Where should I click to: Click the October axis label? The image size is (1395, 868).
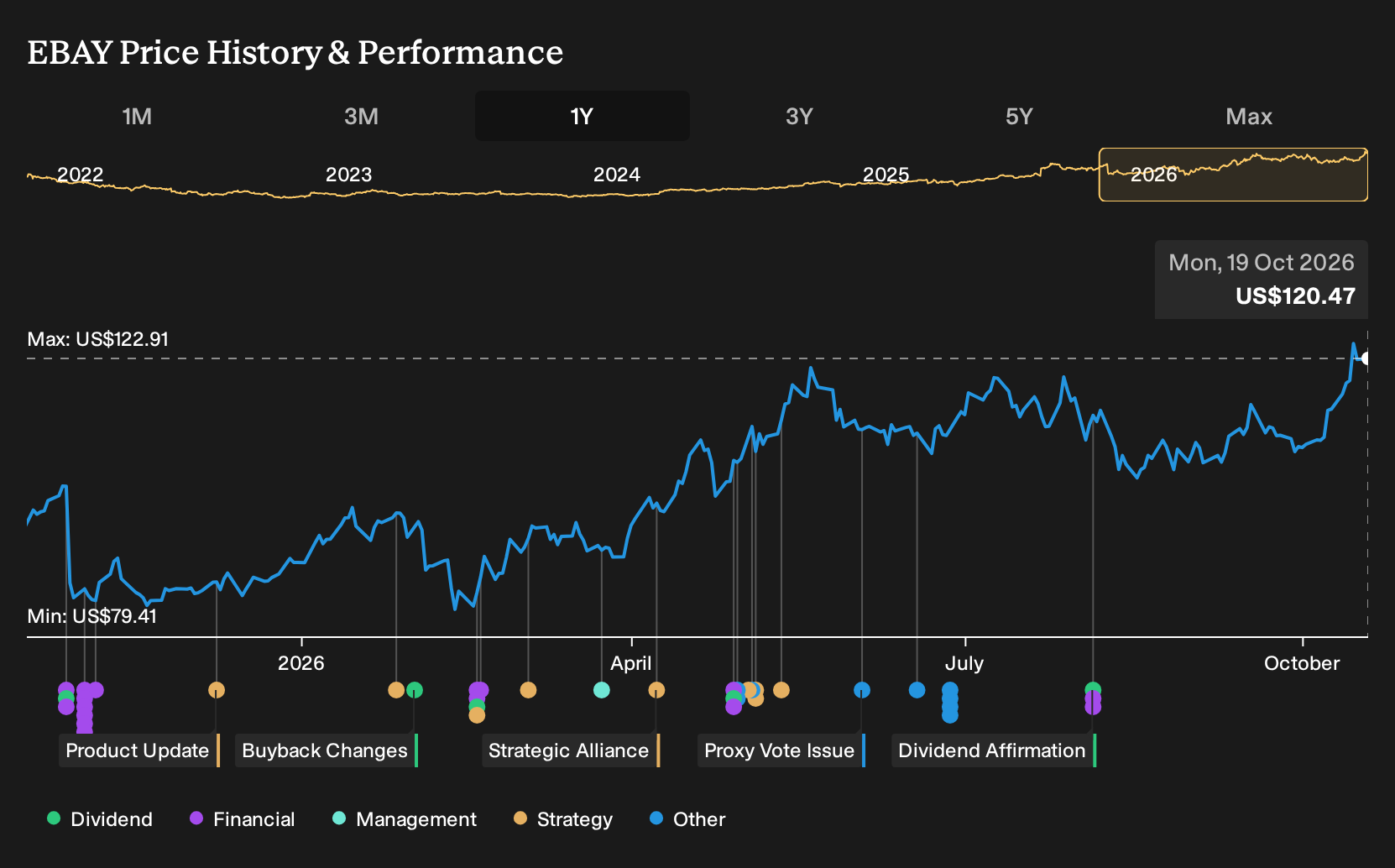tap(1302, 663)
